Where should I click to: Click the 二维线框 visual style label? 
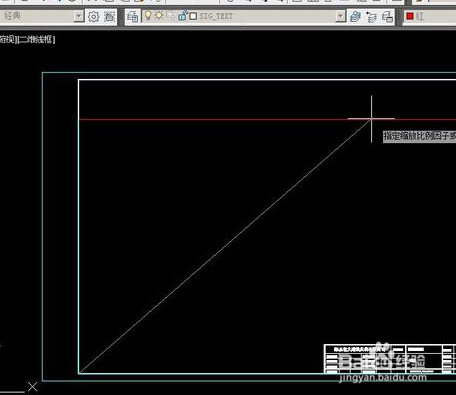coord(37,39)
